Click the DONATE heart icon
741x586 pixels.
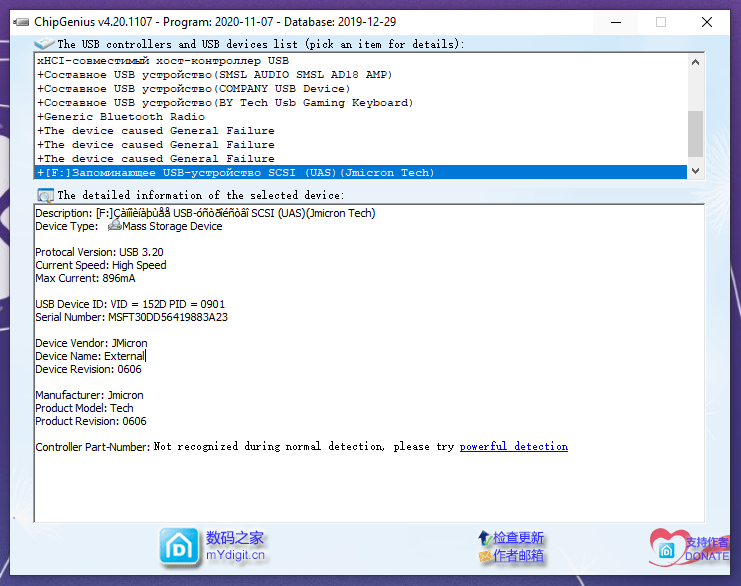(x=665, y=548)
